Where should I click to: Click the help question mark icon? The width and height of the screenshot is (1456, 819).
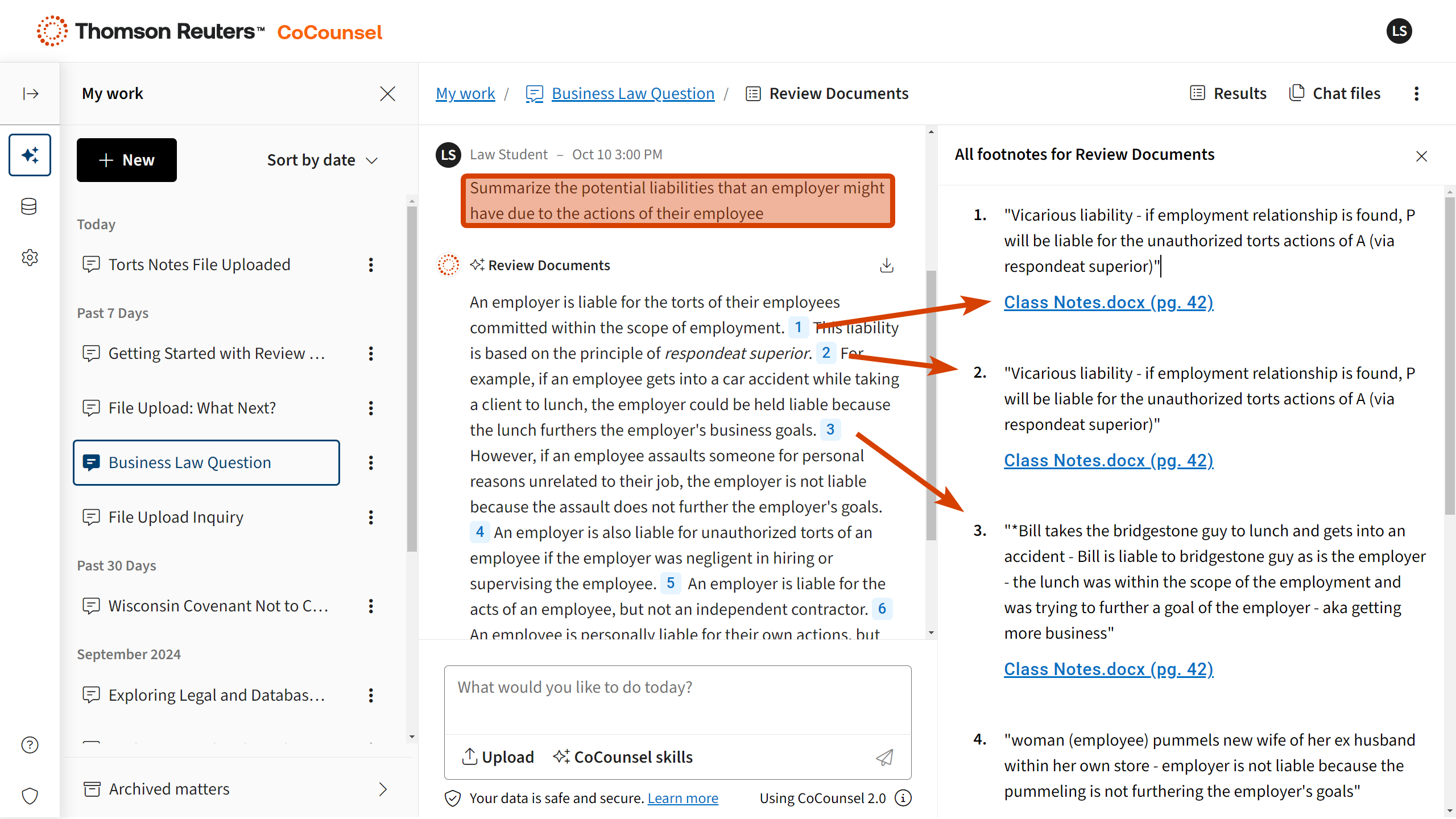30,744
